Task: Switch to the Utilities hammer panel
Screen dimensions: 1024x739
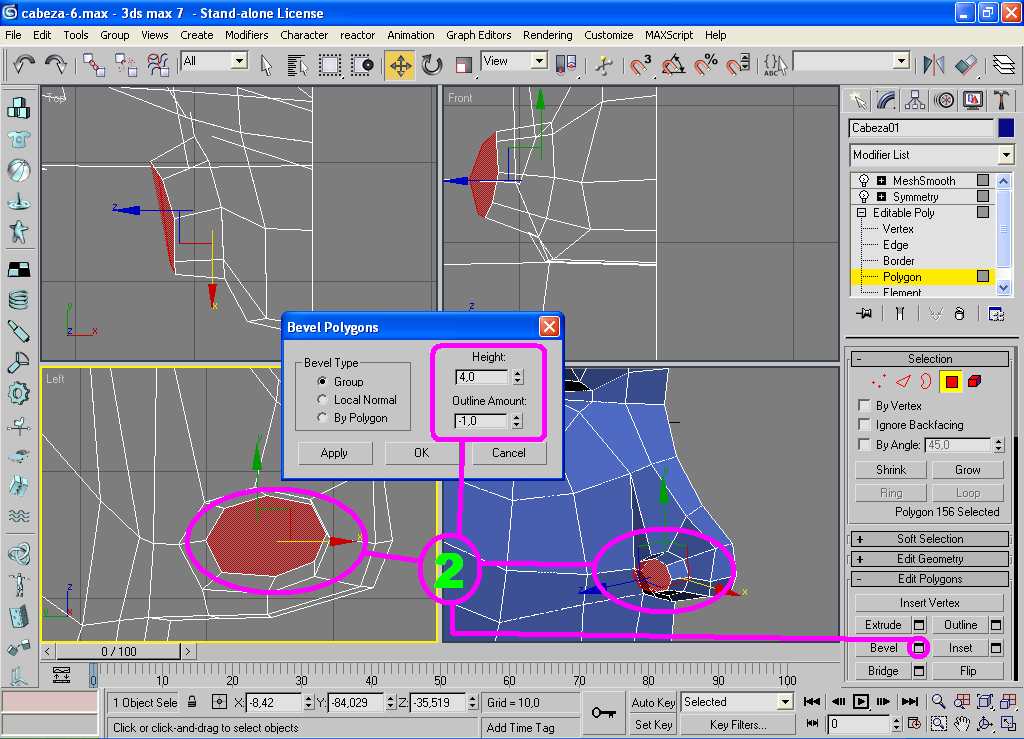Action: coord(1001,100)
